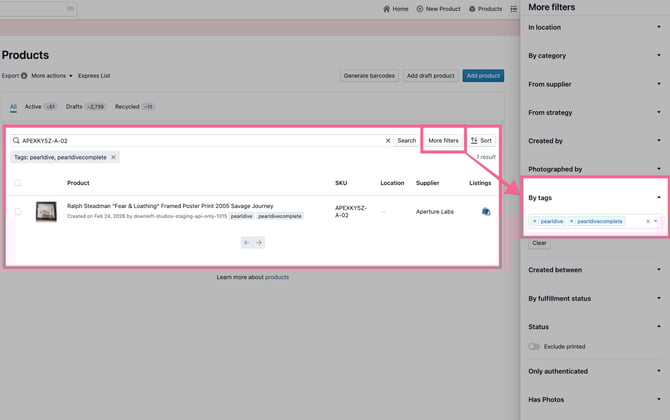Click the Generate barcodes button
Image resolution: width=670 pixels, height=420 pixels.
[x=369, y=75]
